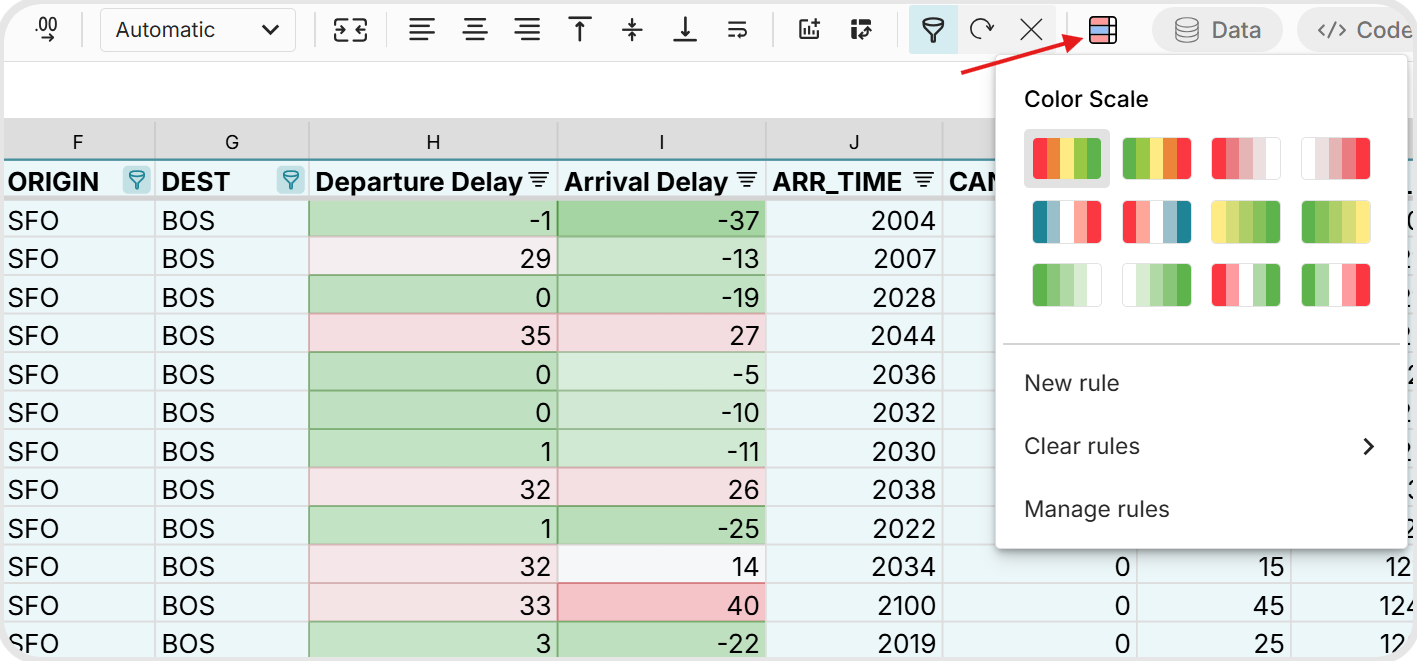Switch to the Data tab
The height and width of the screenshot is (661, 1417).
(x=1217, y=29)
